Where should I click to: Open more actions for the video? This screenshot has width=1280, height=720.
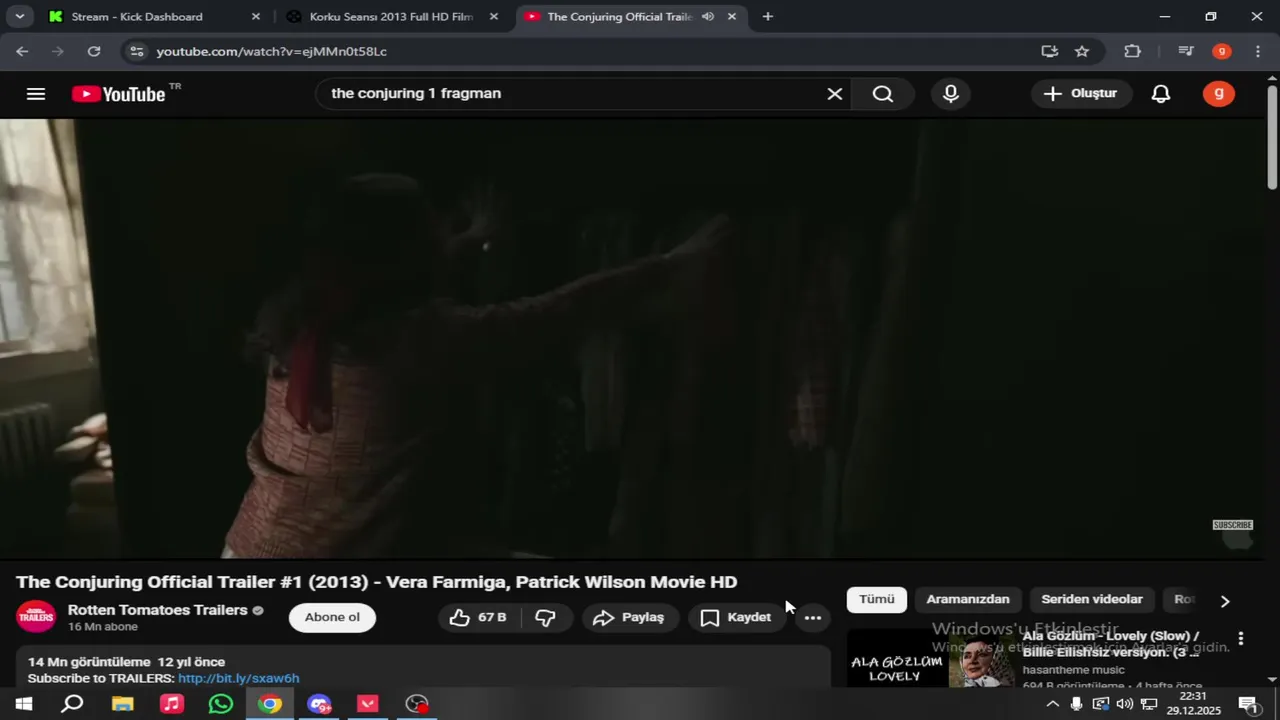813,618
